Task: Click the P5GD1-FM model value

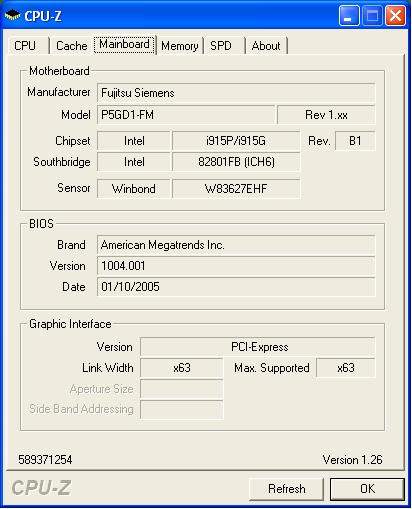Action: [x=186, y=115]
